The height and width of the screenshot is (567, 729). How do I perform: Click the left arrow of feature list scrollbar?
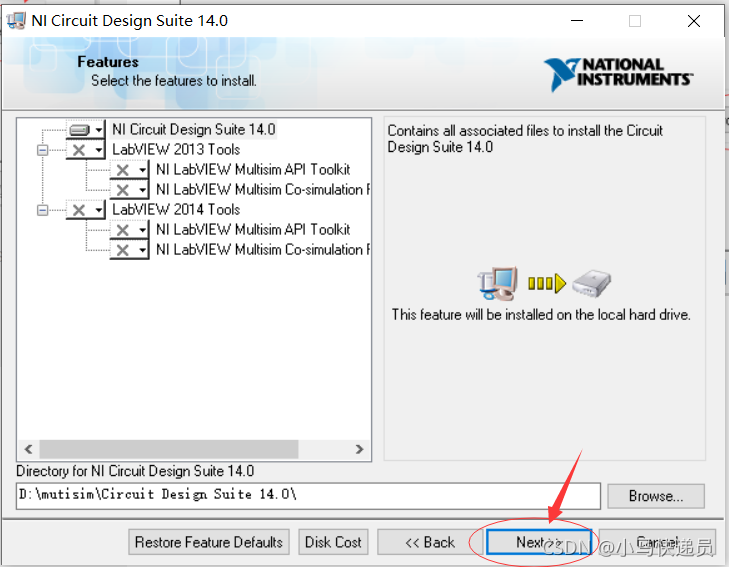point(28,449)
